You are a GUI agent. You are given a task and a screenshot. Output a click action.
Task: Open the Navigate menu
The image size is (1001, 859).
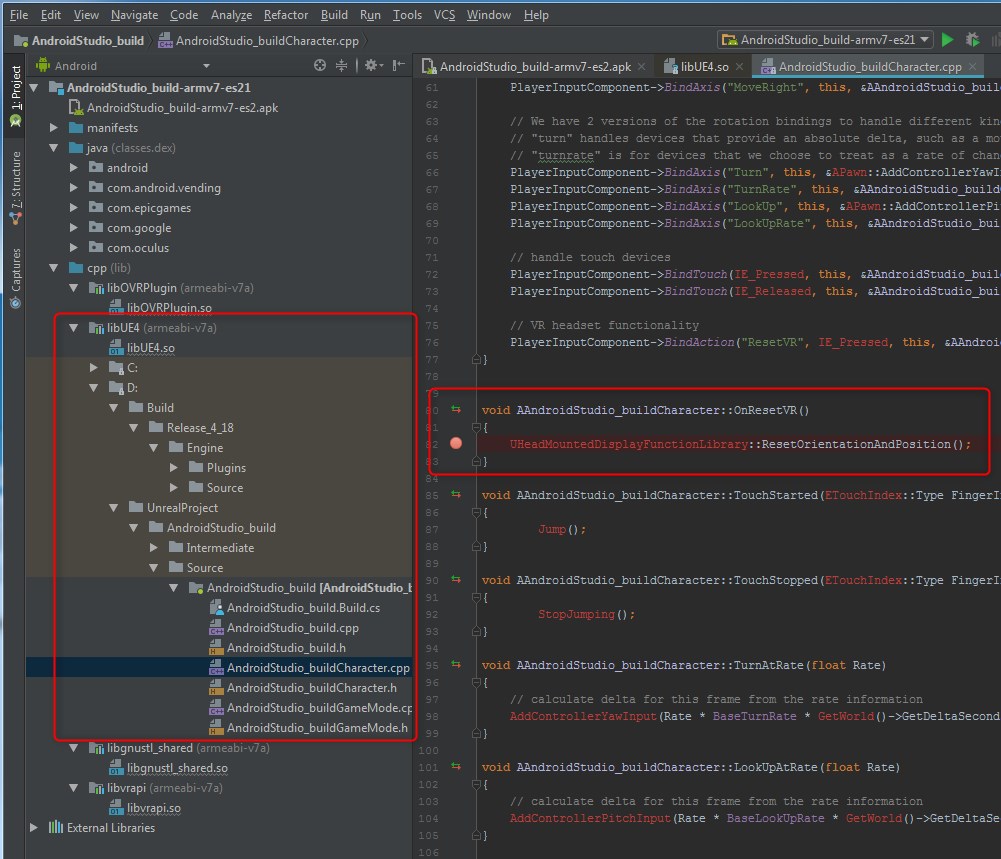pyautogui.click(x=134, y=15)
